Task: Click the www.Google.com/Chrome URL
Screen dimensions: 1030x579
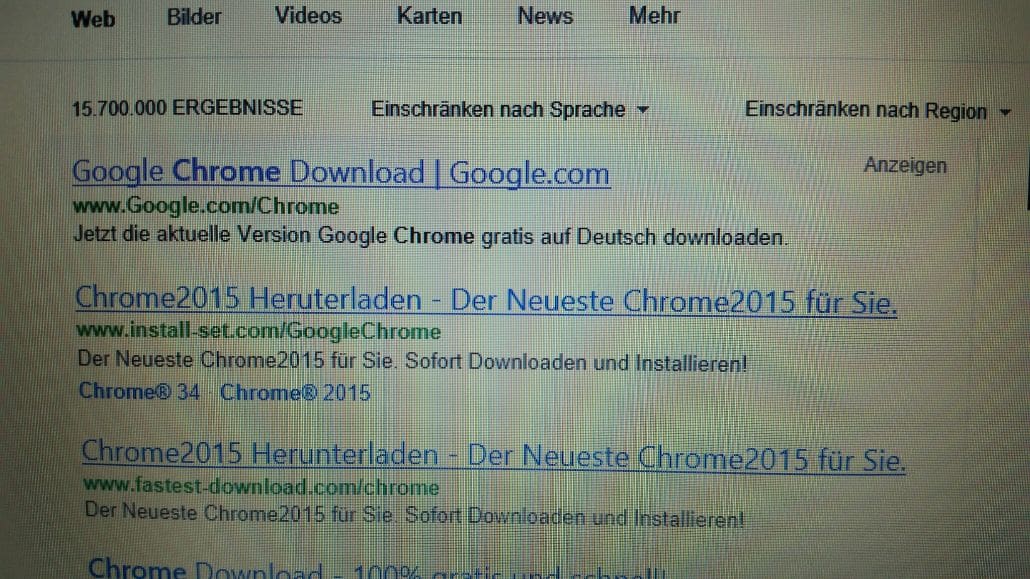Action: coord(205,207)
